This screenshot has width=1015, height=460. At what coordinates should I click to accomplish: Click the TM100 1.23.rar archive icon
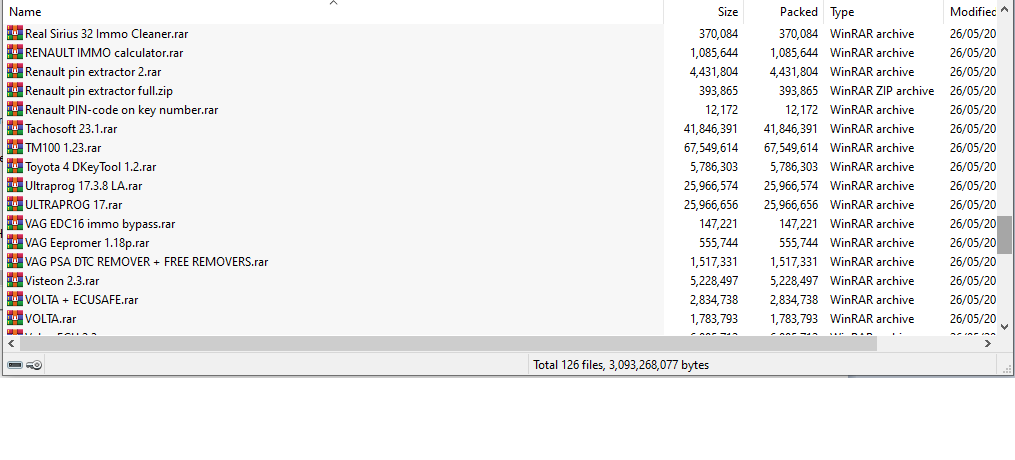(x=15, y=148)
